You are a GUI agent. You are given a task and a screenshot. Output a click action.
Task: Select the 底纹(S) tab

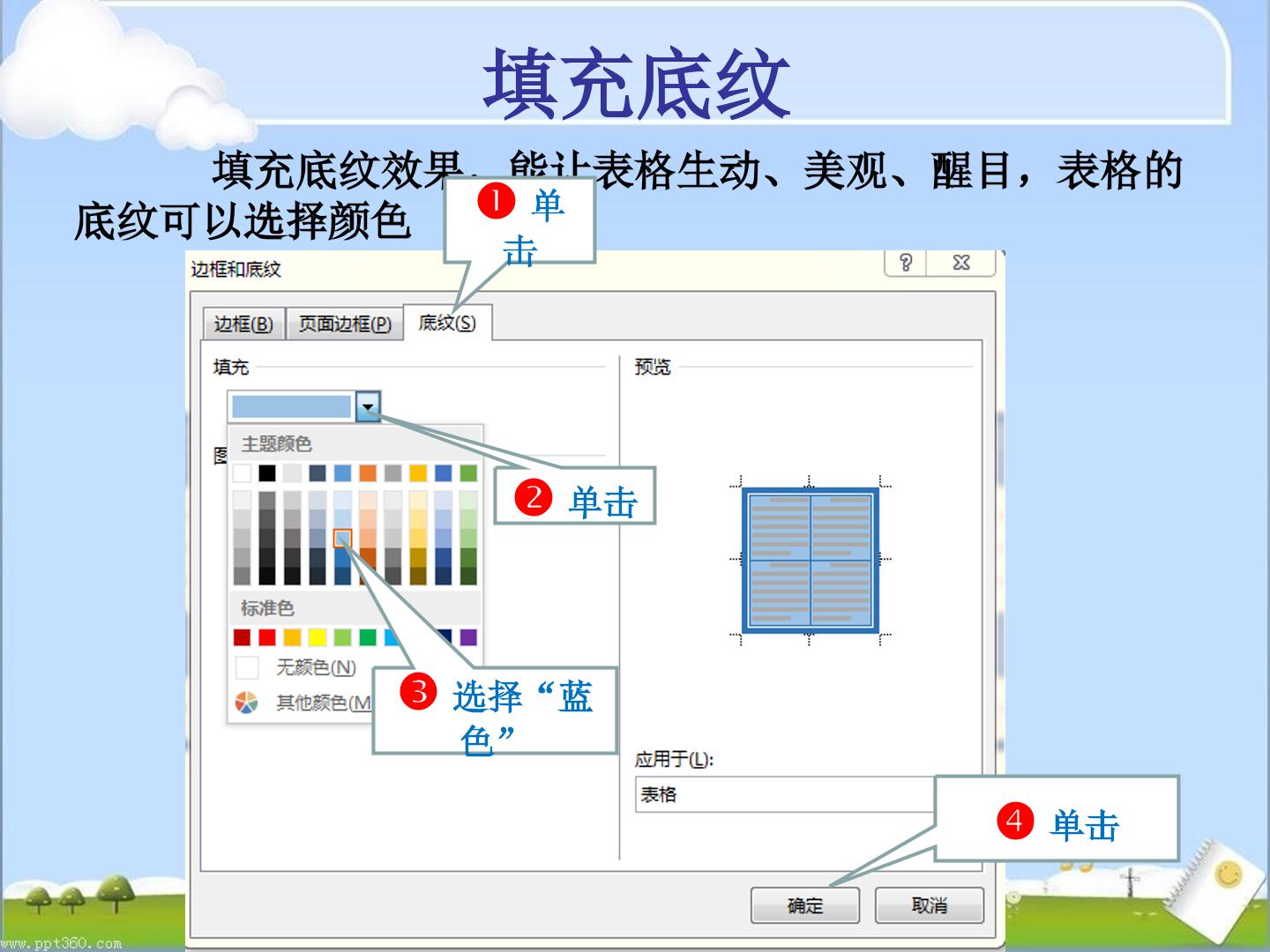pos(447,323)
